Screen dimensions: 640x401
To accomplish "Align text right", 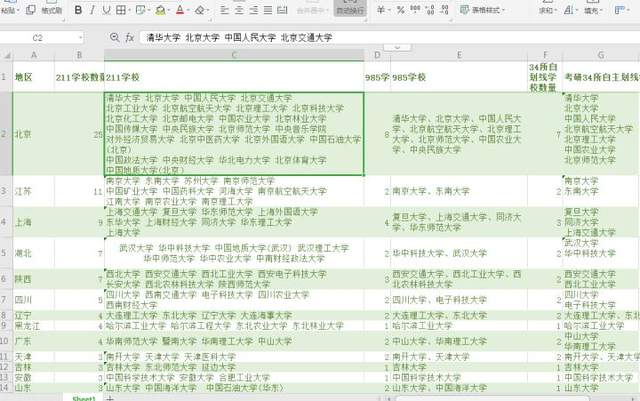I will click(253, 10).
